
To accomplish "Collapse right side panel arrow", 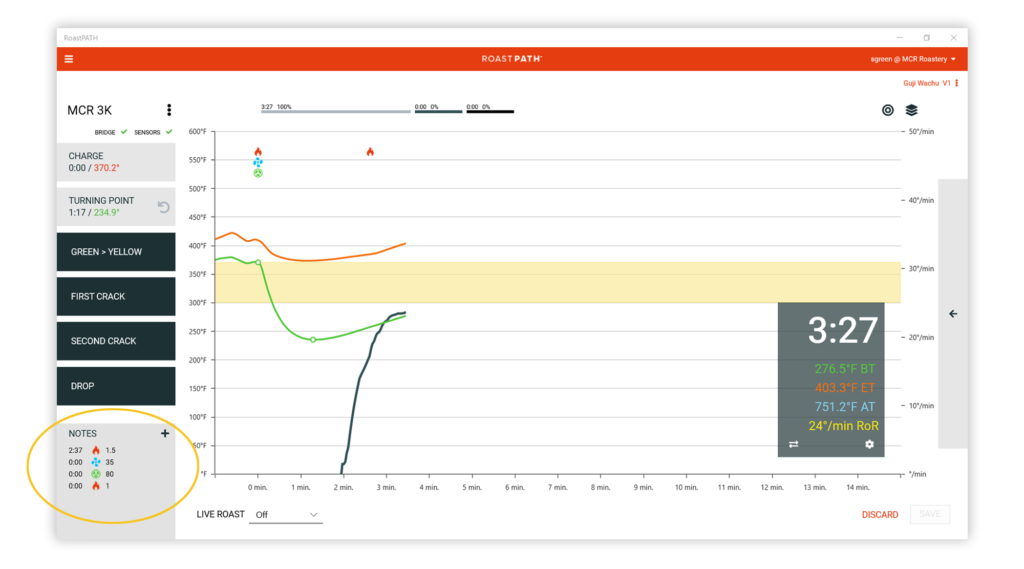I will [x=953, y=314].
